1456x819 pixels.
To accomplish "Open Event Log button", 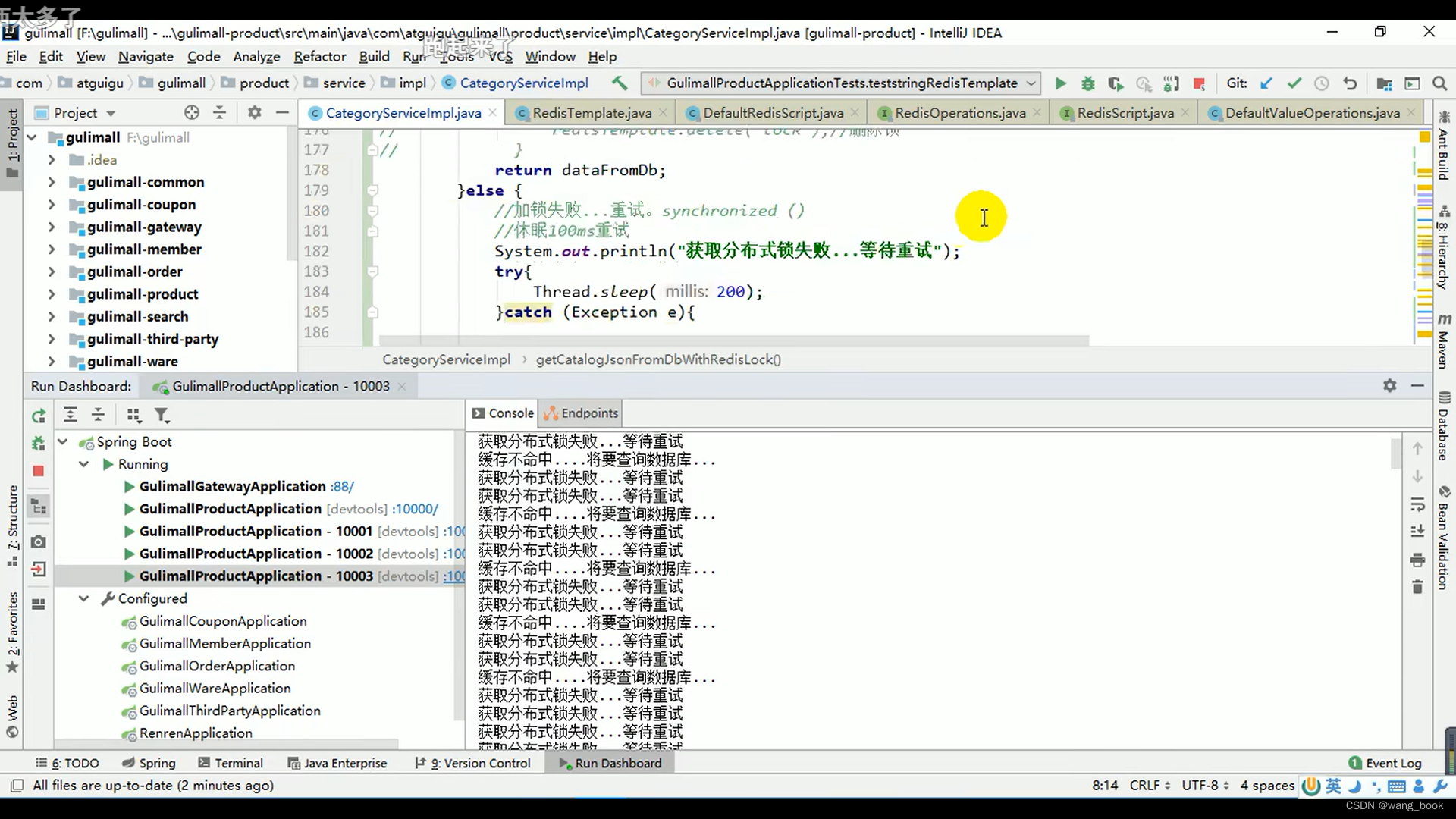I will tap(1385, 763).
